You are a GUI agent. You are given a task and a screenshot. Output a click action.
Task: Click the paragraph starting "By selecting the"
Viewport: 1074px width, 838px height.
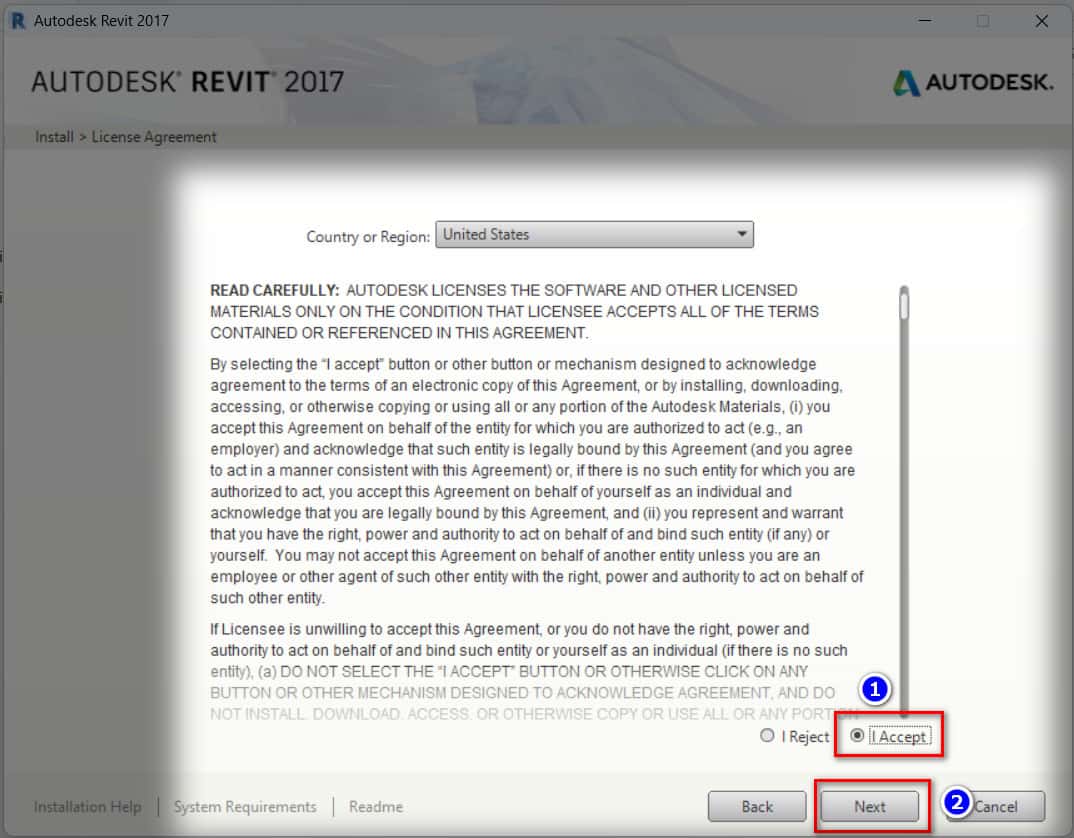pos(537,480)
